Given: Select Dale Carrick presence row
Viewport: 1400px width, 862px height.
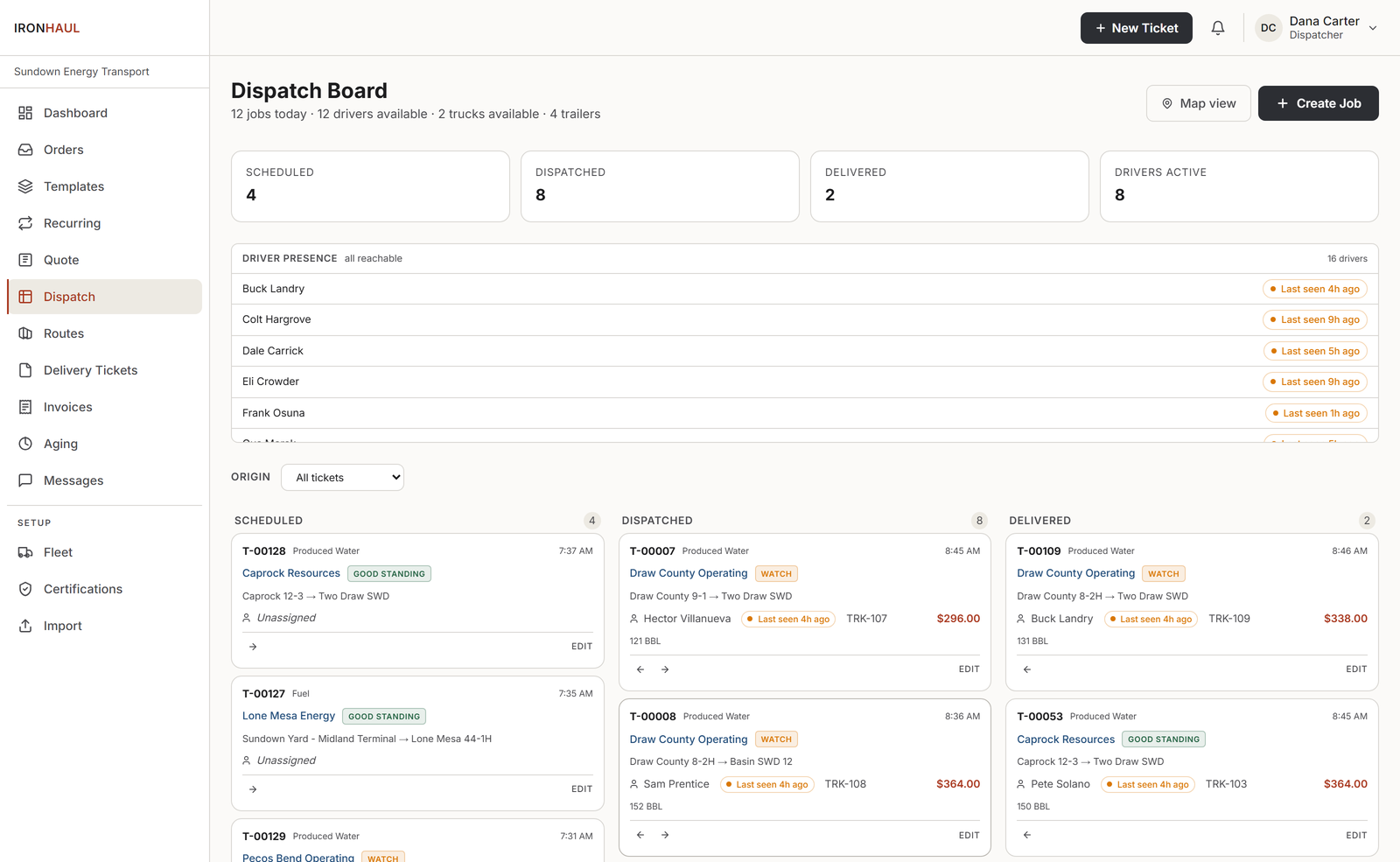Looking at the screenshot, I should (805, 351).
